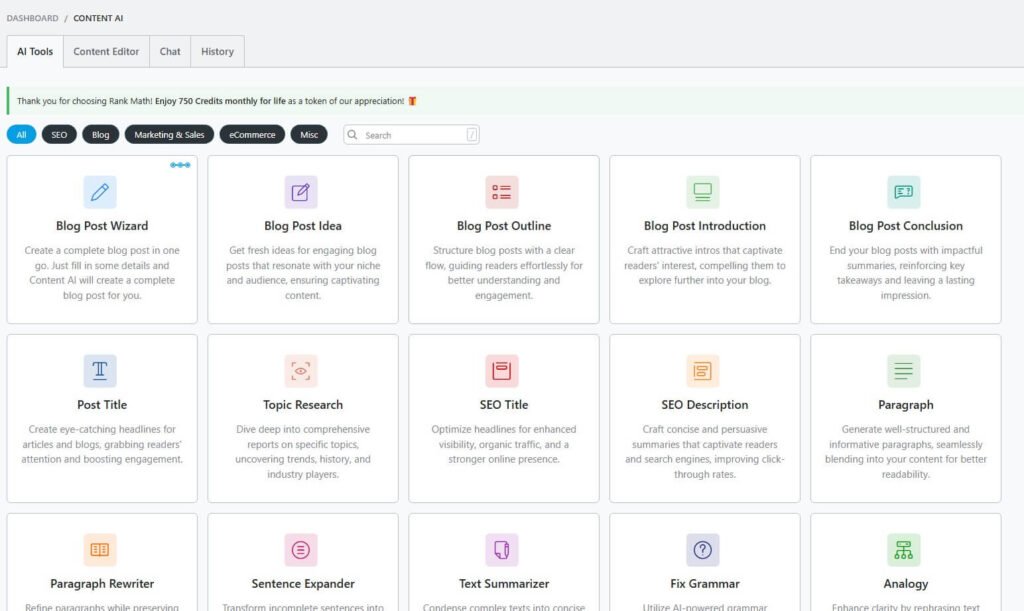Viewport: 1024px width, 611px height.
Task: Open the History tab
Action: click(x=217, y=52)
